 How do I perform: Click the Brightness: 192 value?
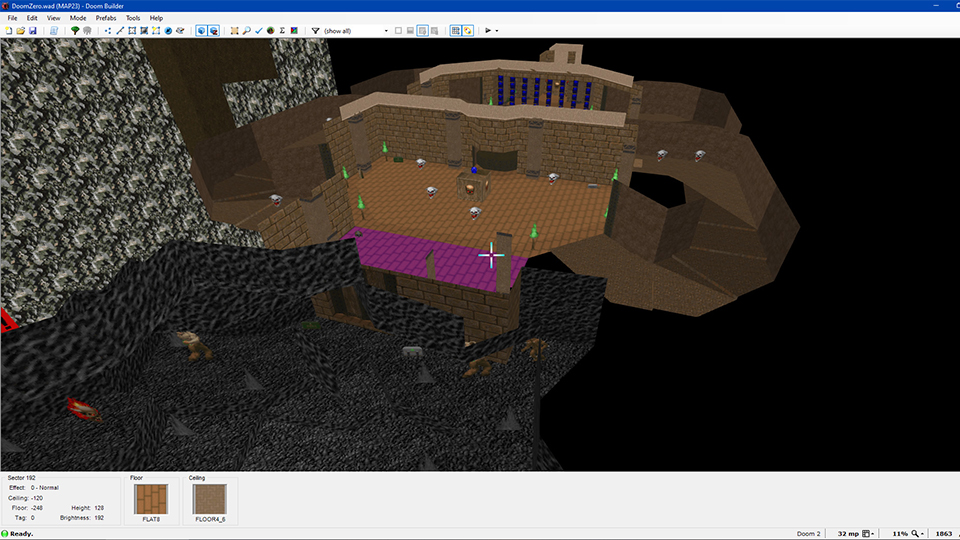[x=82, y=518]
